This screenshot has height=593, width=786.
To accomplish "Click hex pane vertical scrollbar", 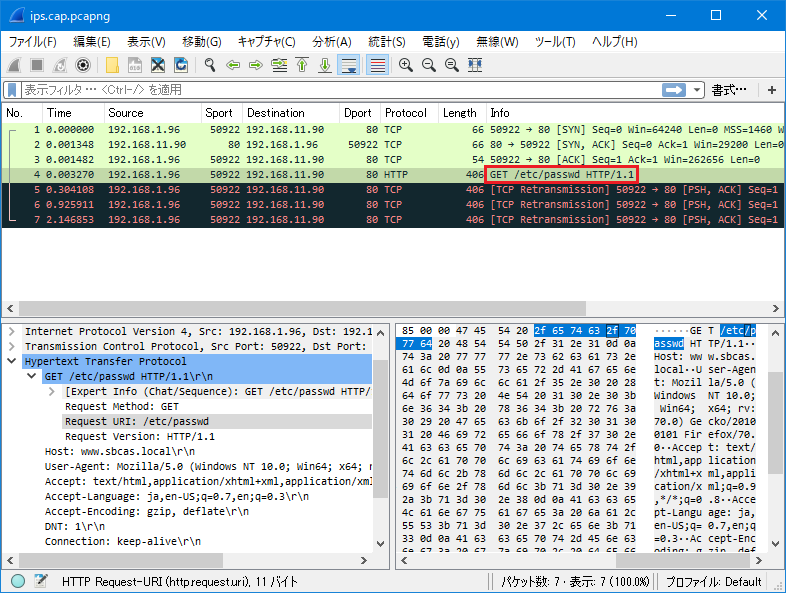I will point(775,423).
